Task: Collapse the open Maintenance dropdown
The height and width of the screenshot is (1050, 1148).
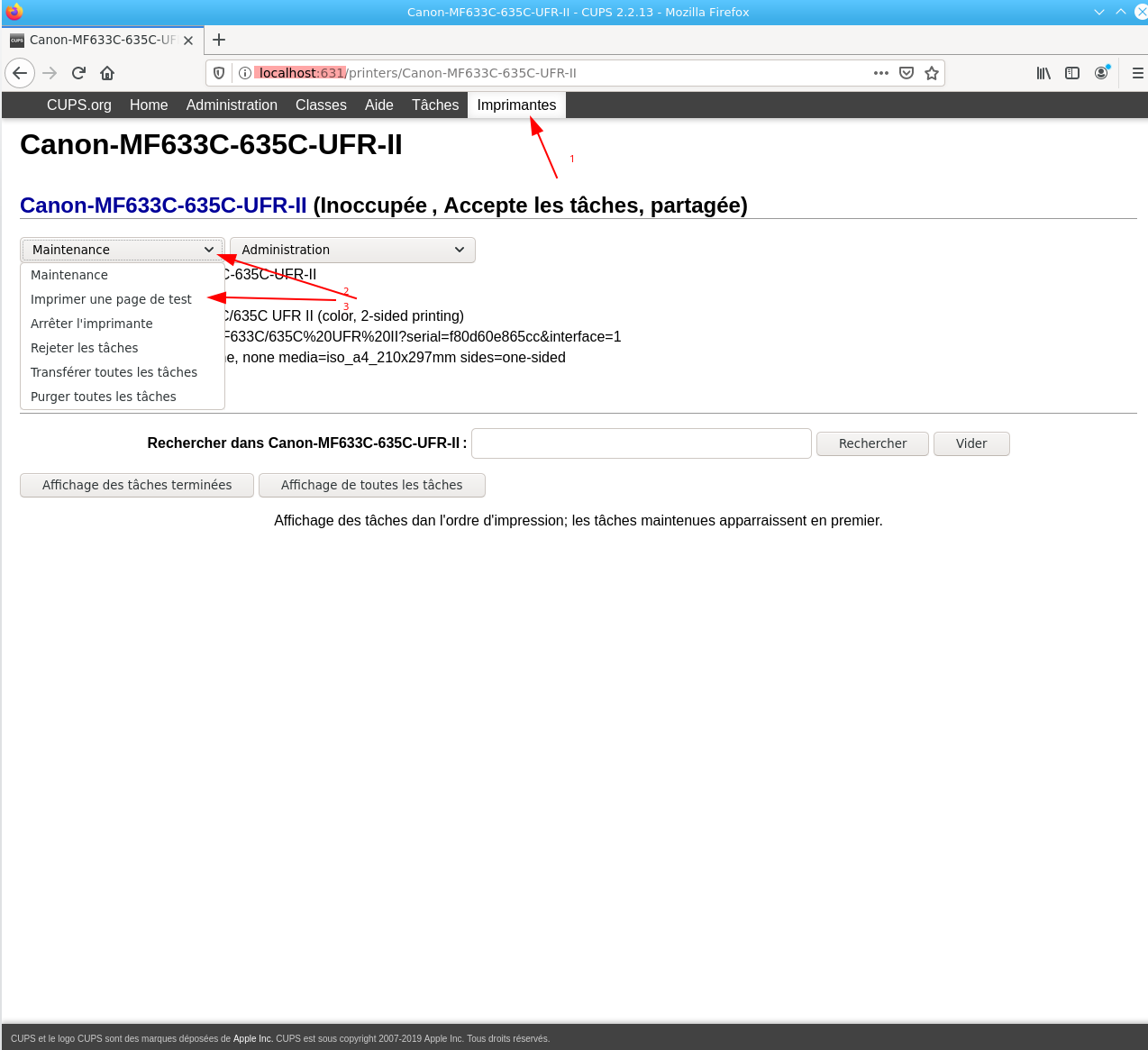Action: [x=123, y=250]
